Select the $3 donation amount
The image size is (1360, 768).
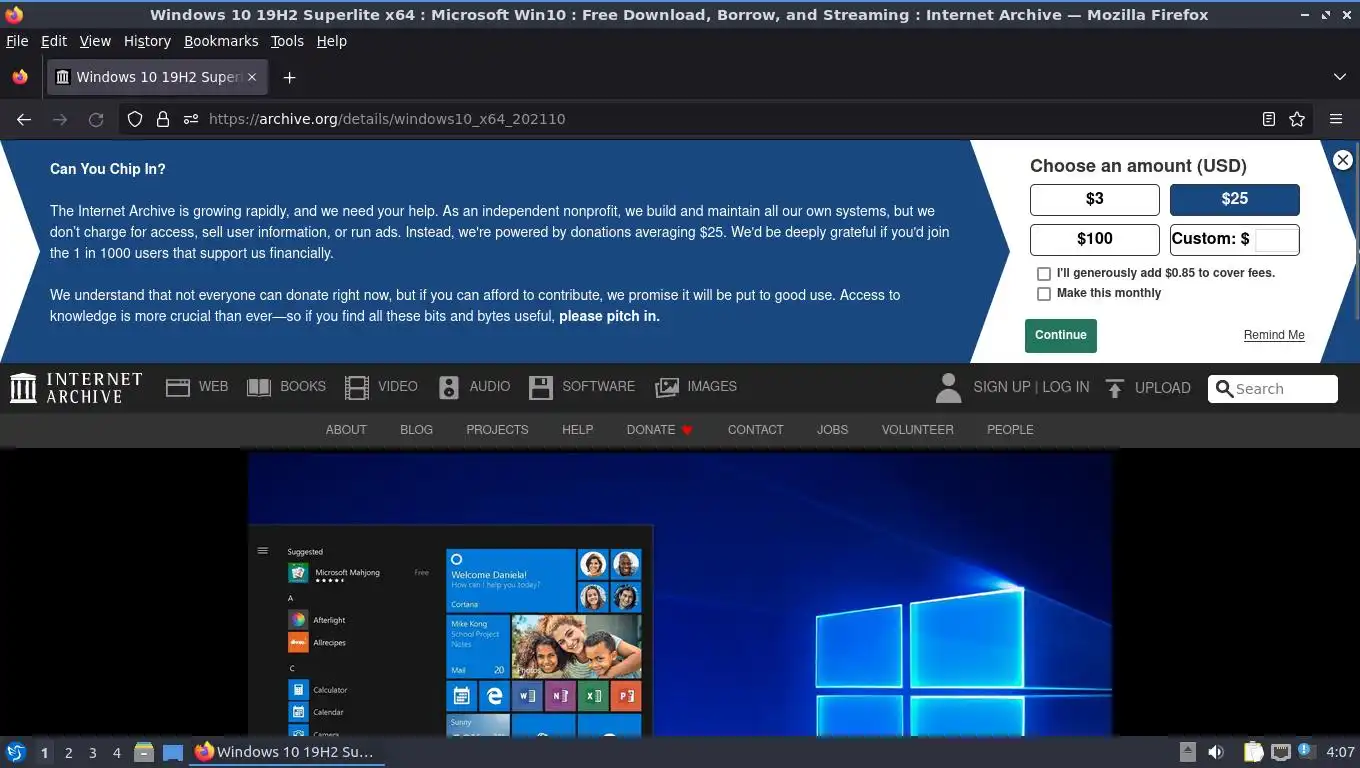pyautogui.click(x=1095, y=199)
